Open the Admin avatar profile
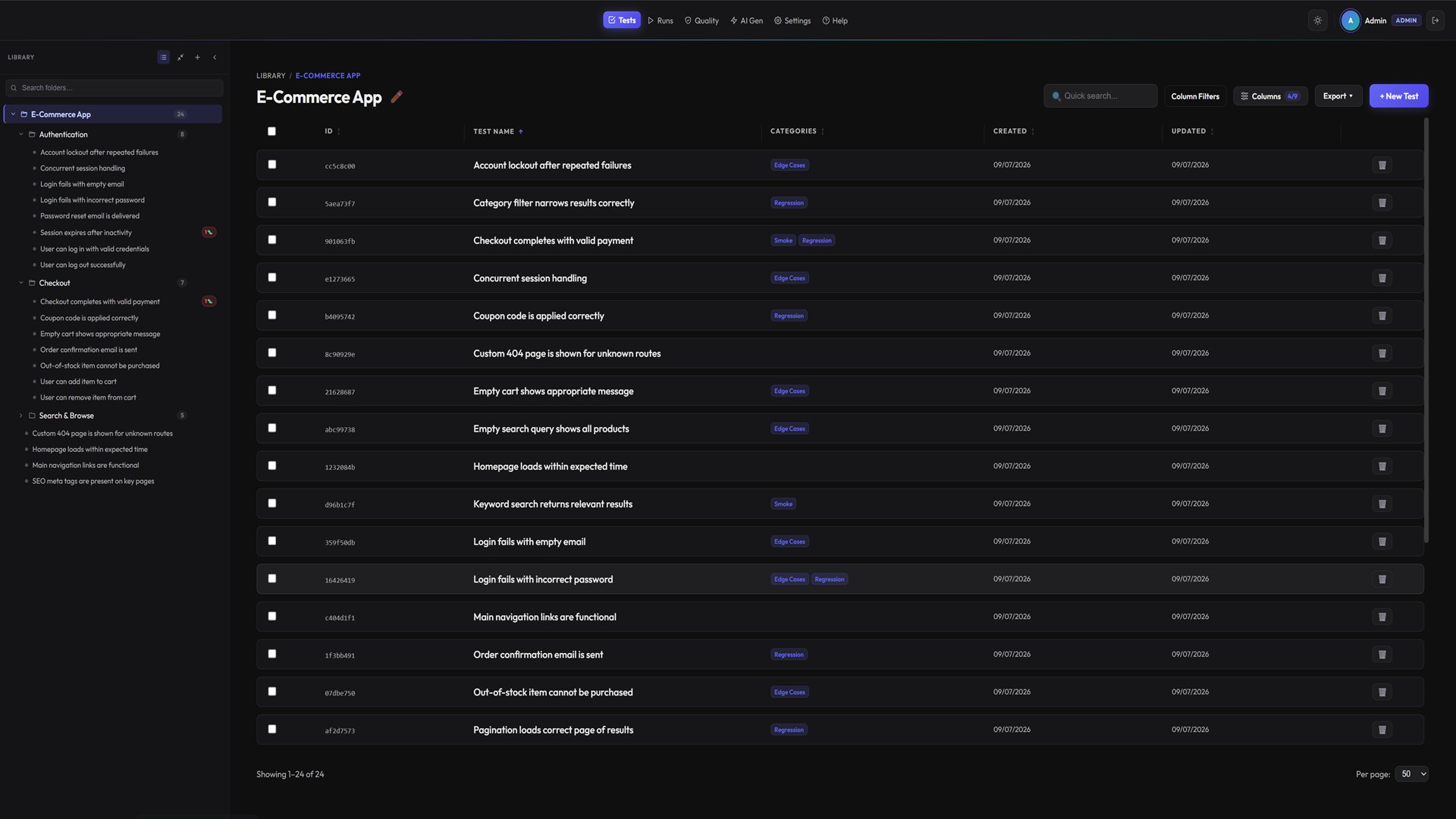 pos(1350,20)
